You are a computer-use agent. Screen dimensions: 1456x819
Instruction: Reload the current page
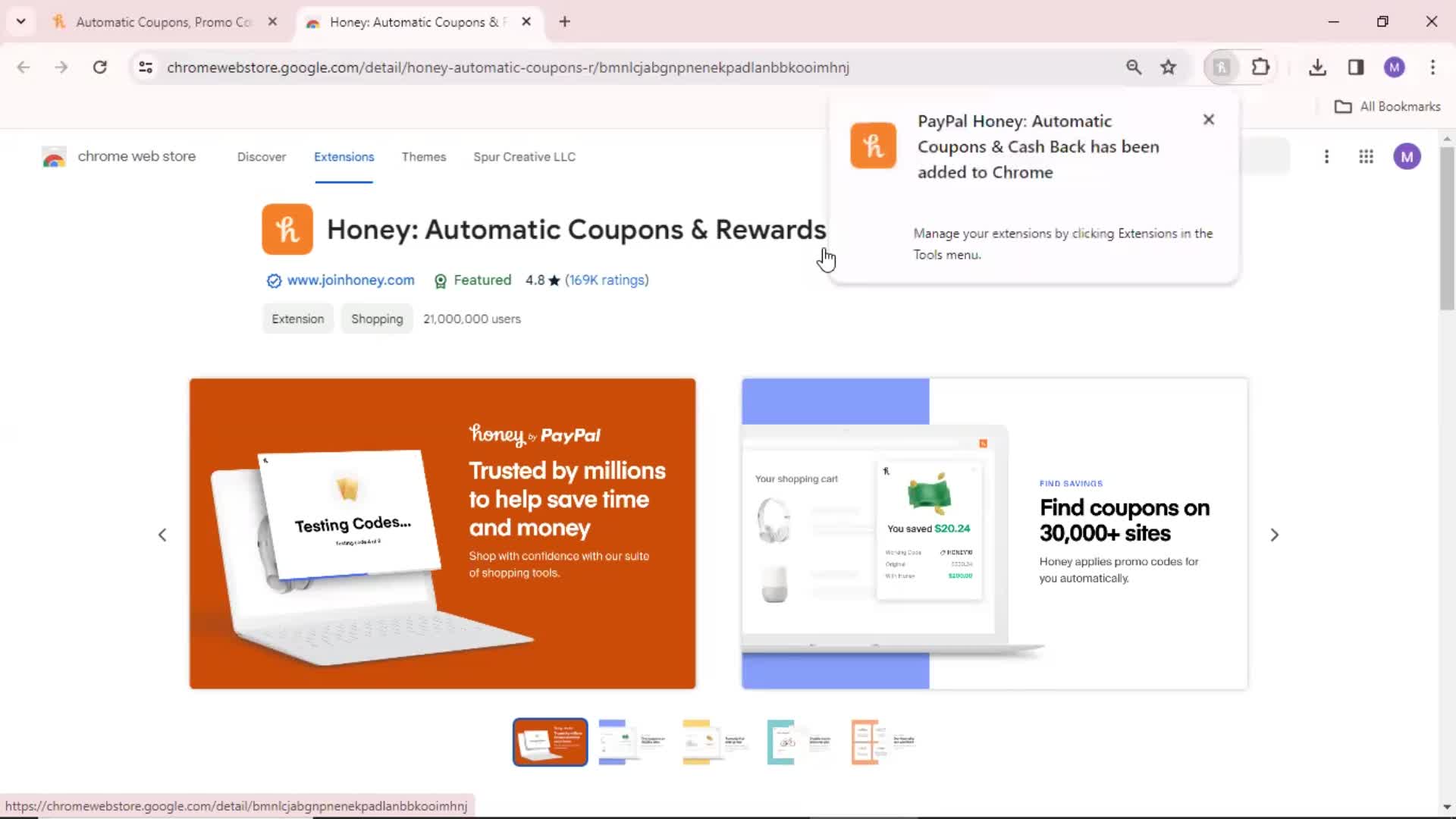(x=99, y=67)
